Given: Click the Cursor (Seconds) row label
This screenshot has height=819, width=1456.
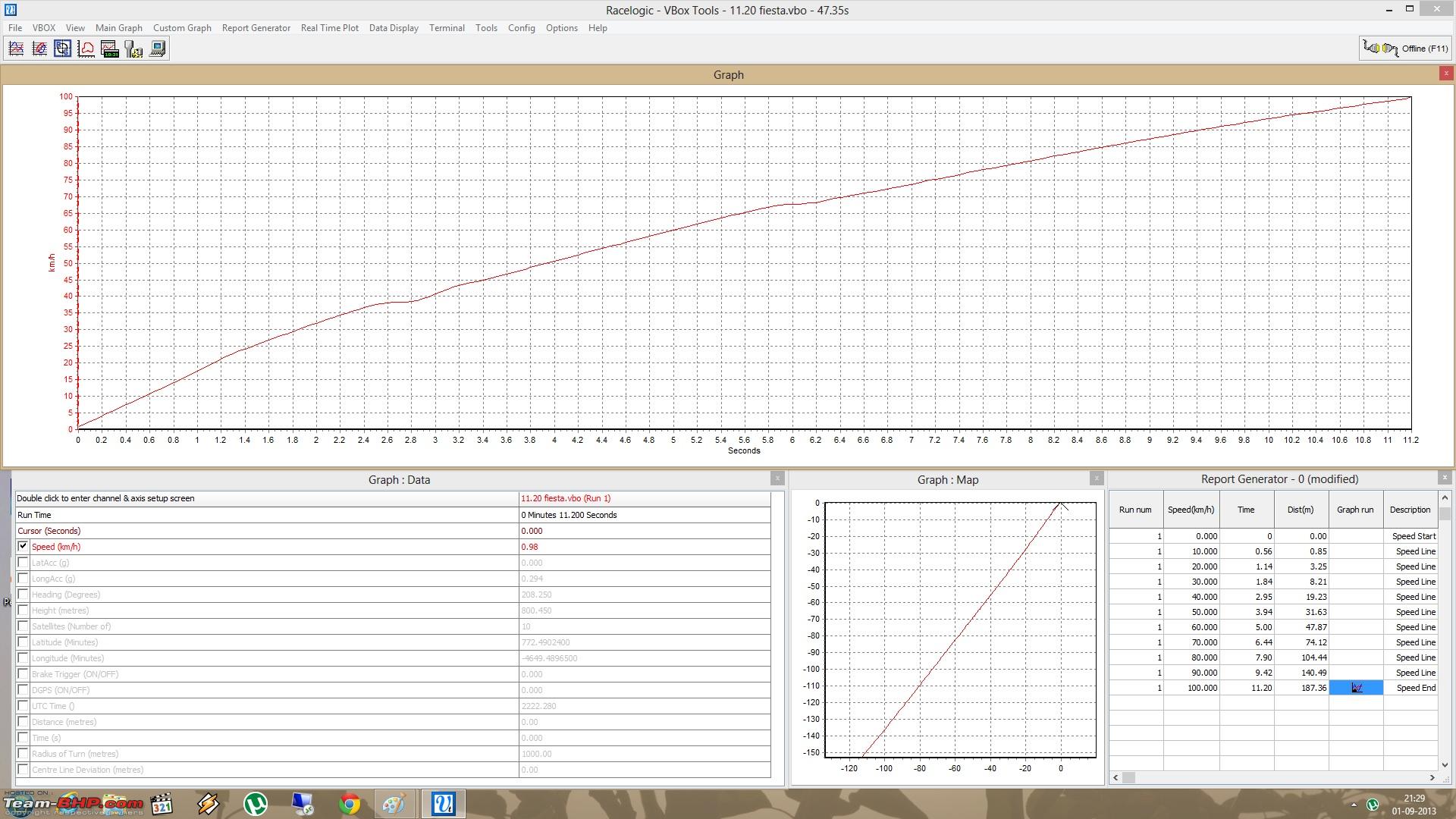Looking at the screenshot, I should tap(49, 531).
